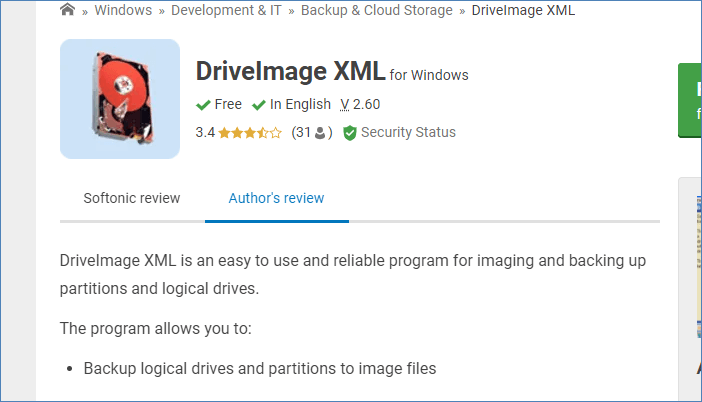The height and width of the screenshot is (402, 702).
Task: Click 'The program allows you to:' text
Action: tap(155, 329)
